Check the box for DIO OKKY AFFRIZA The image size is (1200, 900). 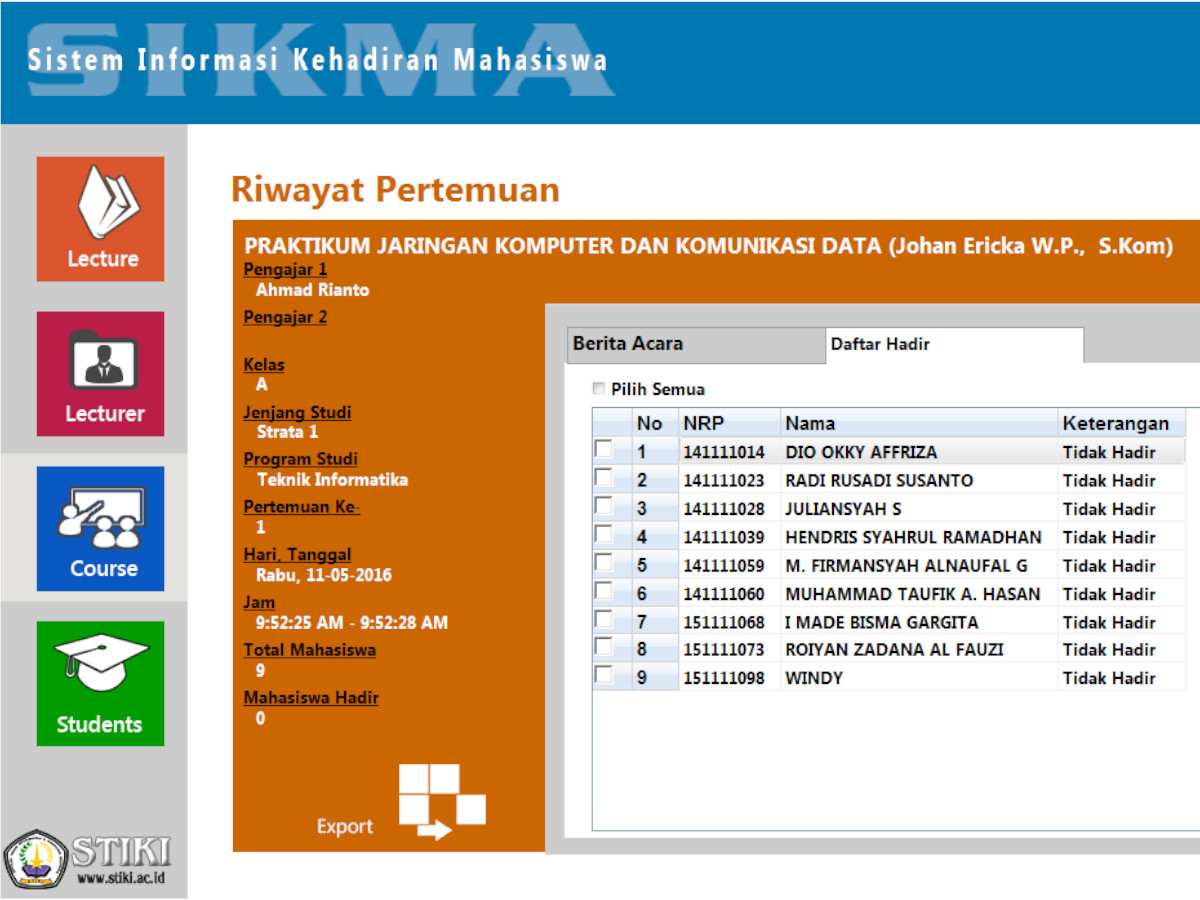coord(604,450)
